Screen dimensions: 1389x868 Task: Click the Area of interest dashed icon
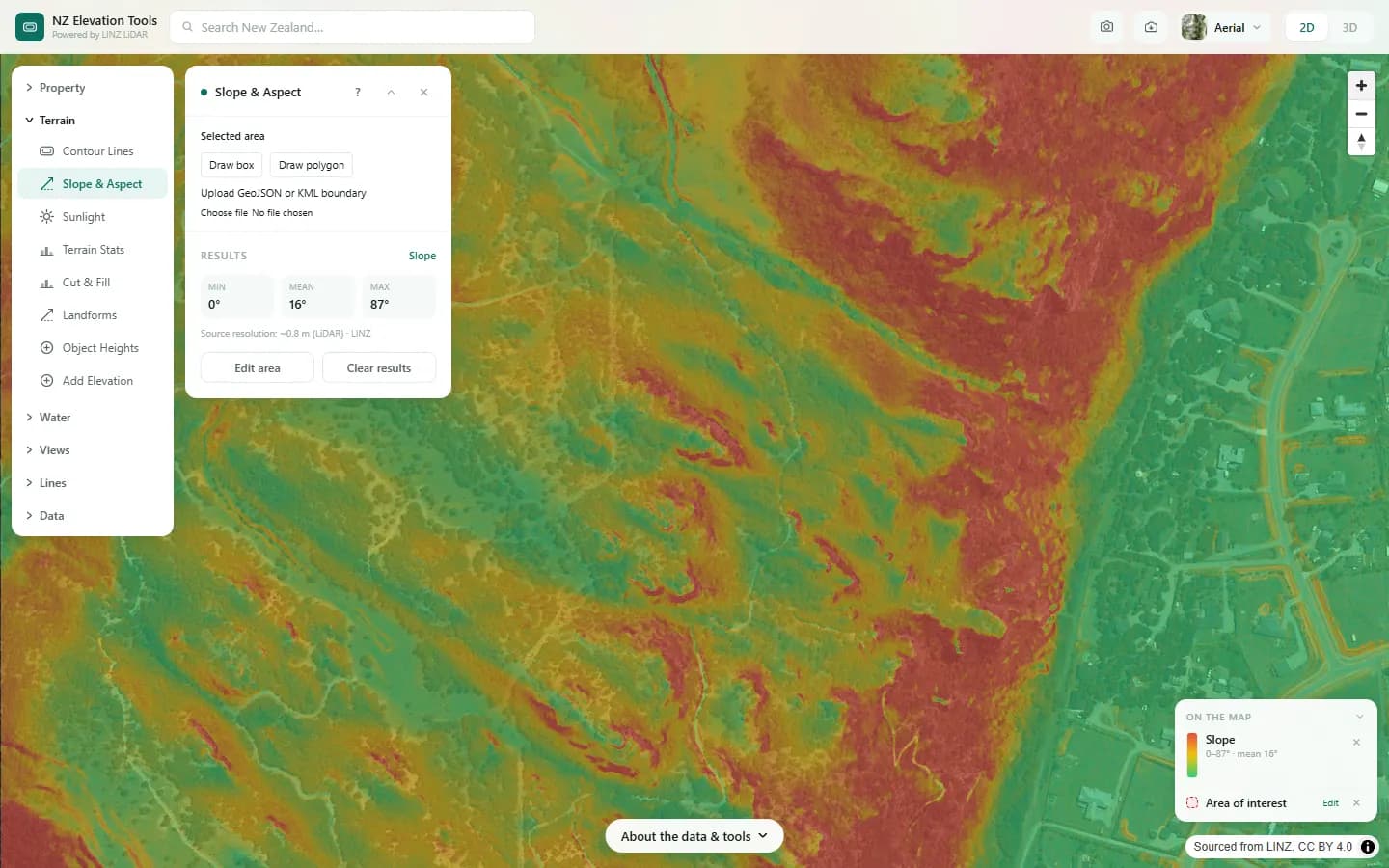point(1192,802)
